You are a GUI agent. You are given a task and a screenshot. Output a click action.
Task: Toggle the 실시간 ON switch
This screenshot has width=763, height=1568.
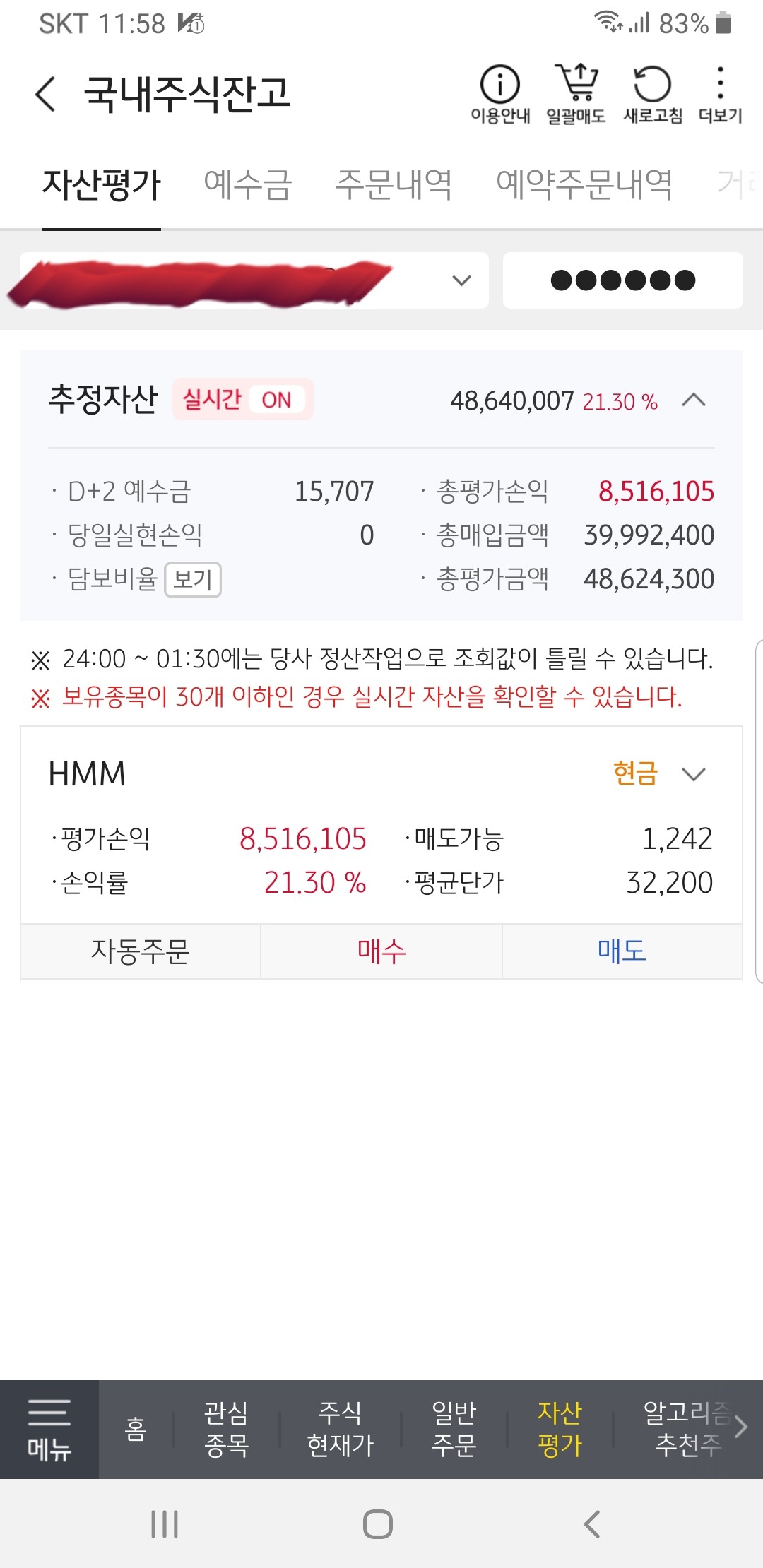(242, 400)
